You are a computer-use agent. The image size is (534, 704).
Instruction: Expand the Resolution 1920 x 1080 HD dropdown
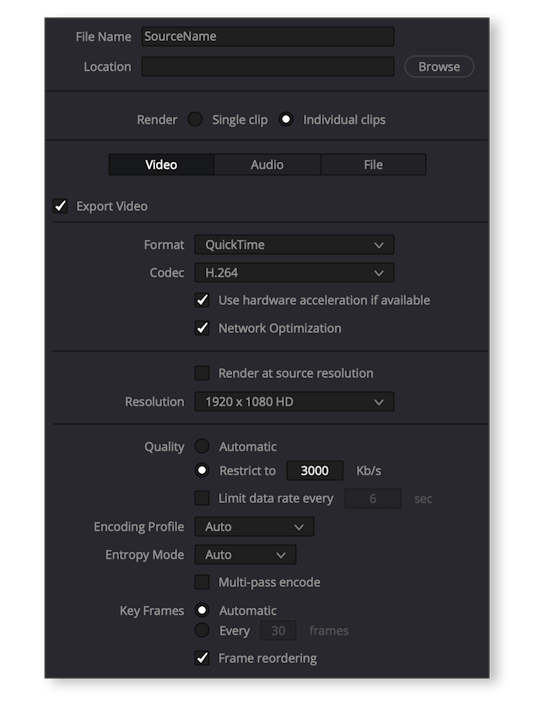click(294, 401)
